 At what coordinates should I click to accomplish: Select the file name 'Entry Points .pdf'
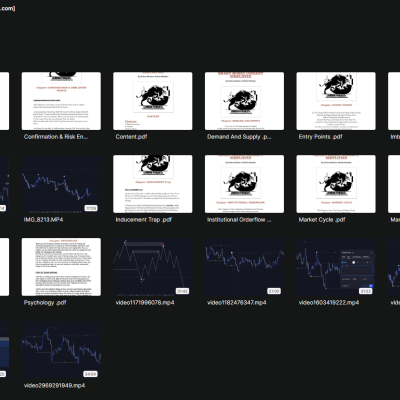tap(320, 137)
